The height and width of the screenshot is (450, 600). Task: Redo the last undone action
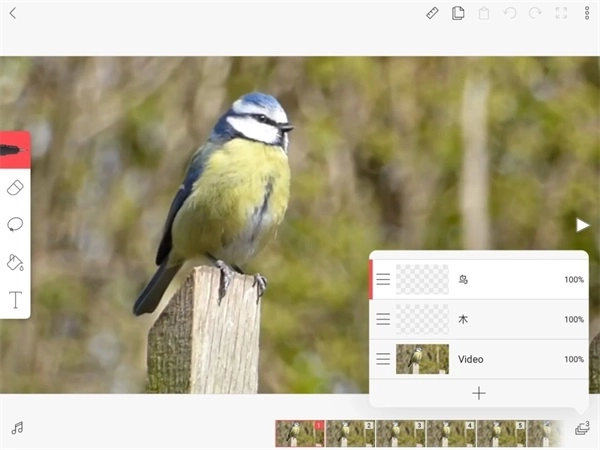click(x=535, y=13)
